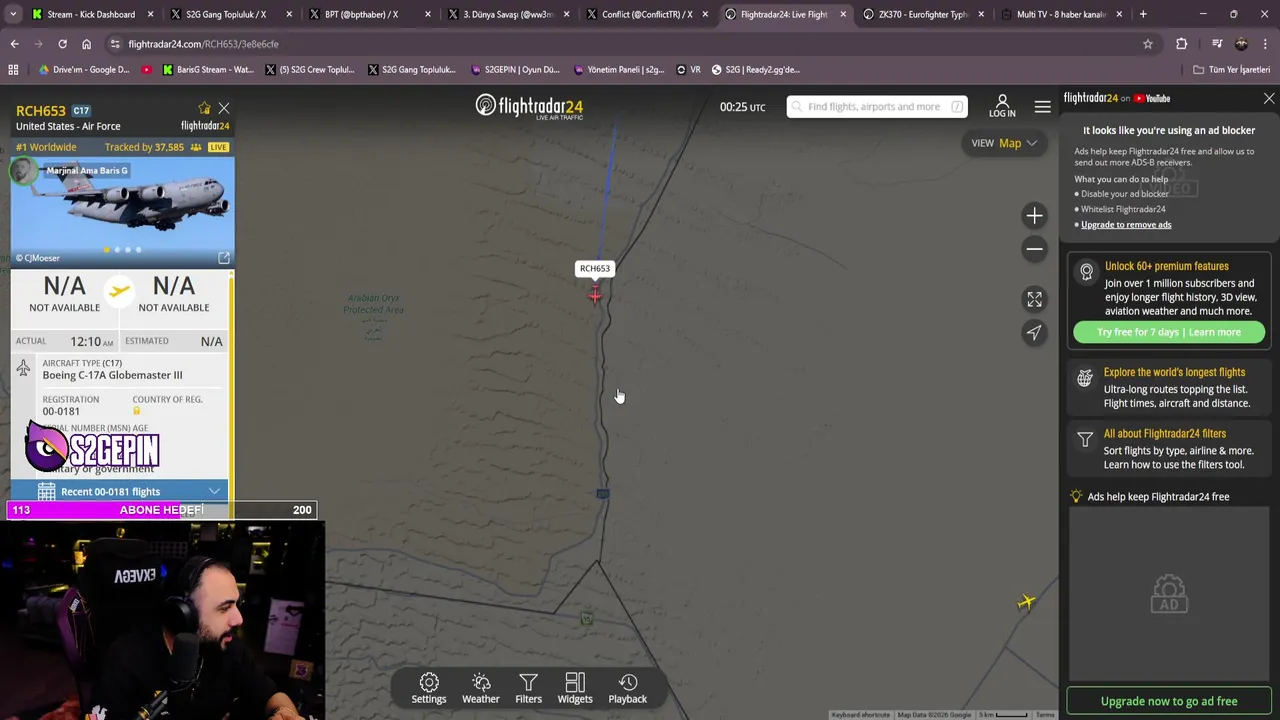Open Keyboard shortcuts map link
This screenshot has height=720, width=1280.
tap(860, 715)
